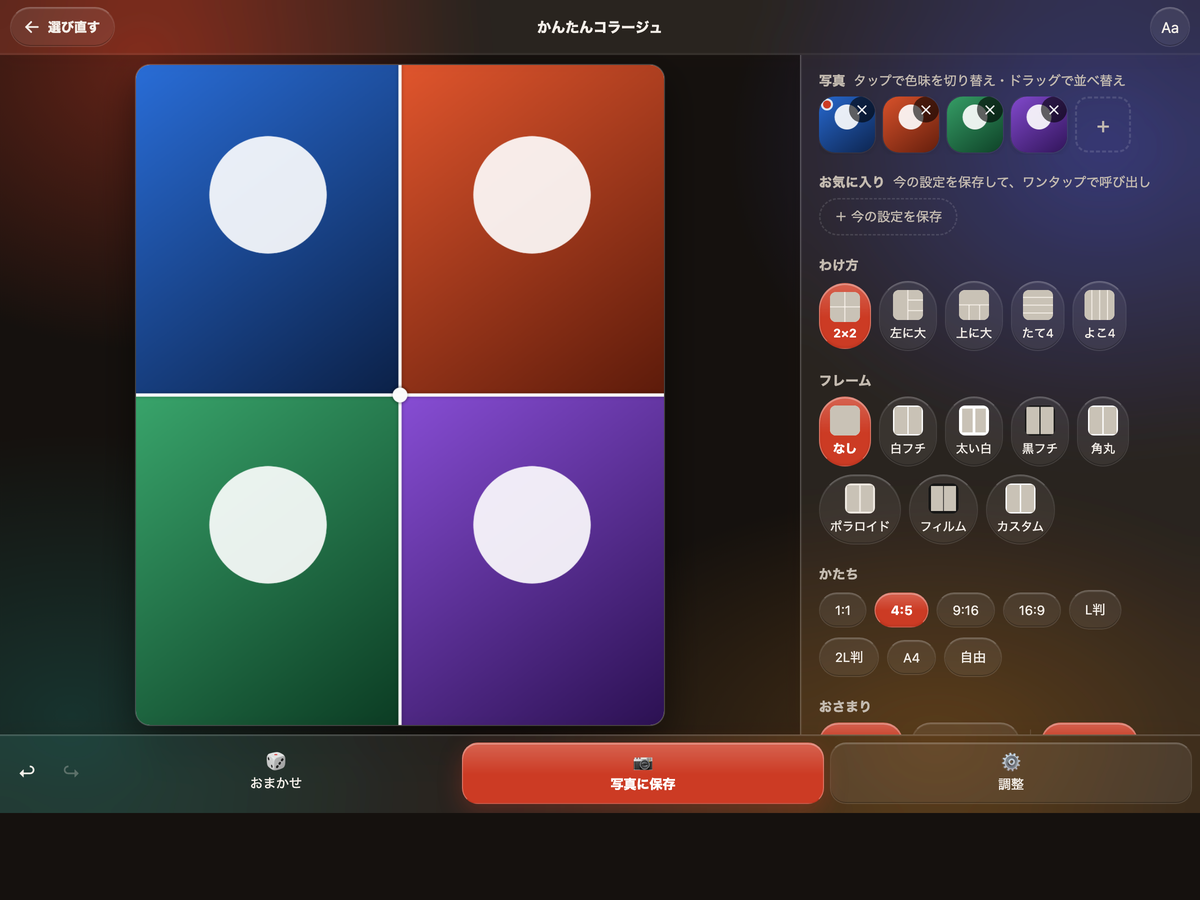Pick the よこ4 layout
This screenshot has height=900, width=1200.
(1100, 316)
